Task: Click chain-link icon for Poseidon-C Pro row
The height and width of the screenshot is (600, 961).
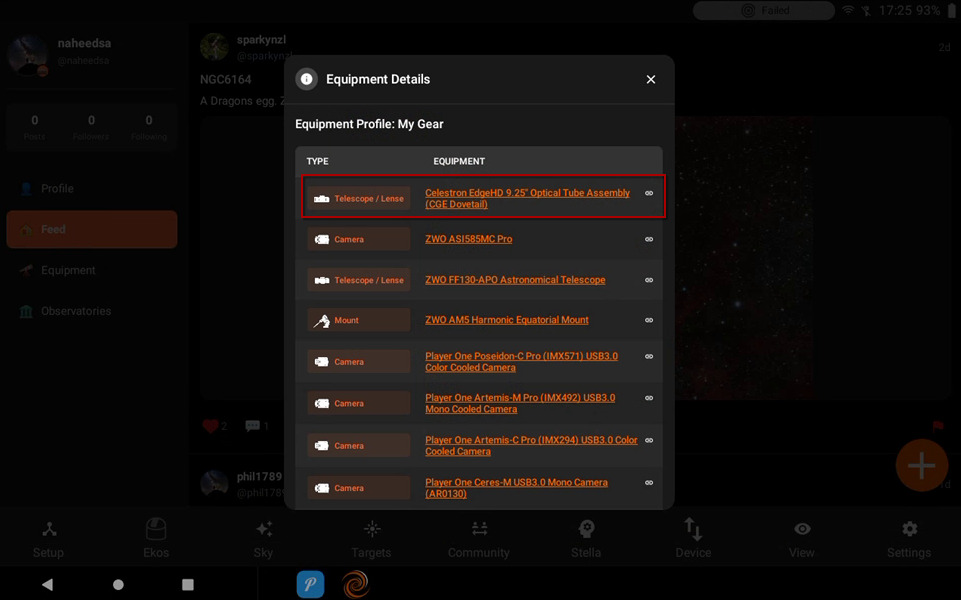Action: (649, 356)
